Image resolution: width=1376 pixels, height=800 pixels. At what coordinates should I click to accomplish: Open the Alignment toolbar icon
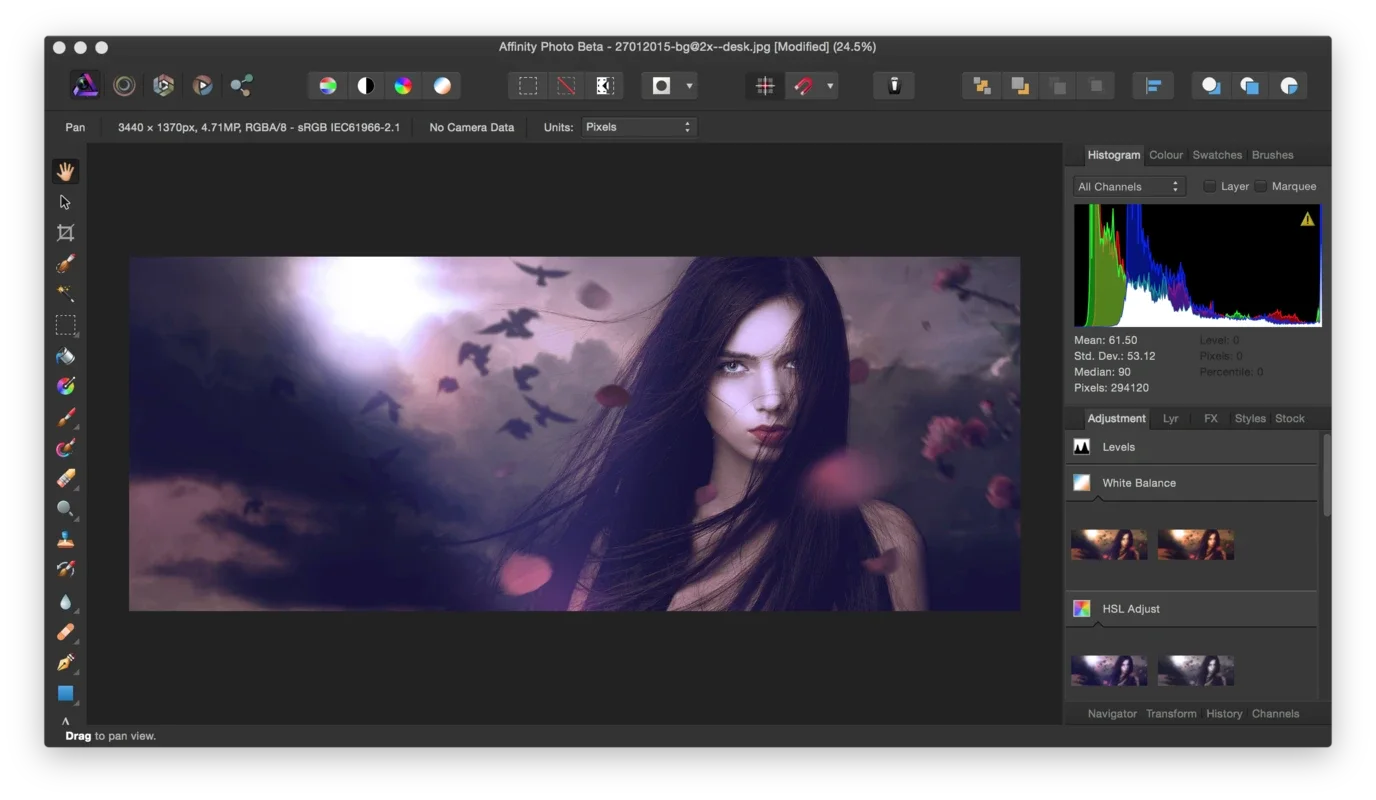click(1153, 86)
